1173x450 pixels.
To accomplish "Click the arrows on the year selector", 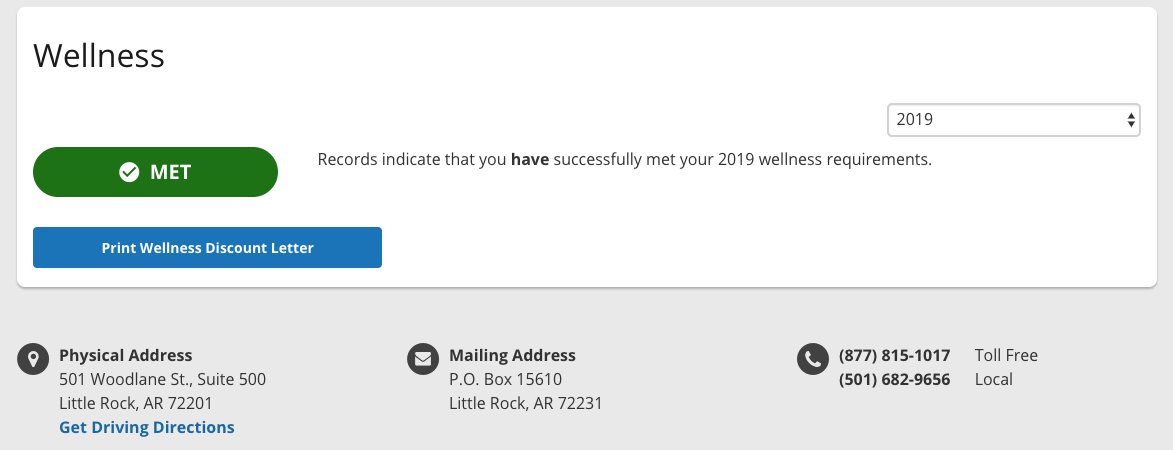I will [x=1130, y=120].
